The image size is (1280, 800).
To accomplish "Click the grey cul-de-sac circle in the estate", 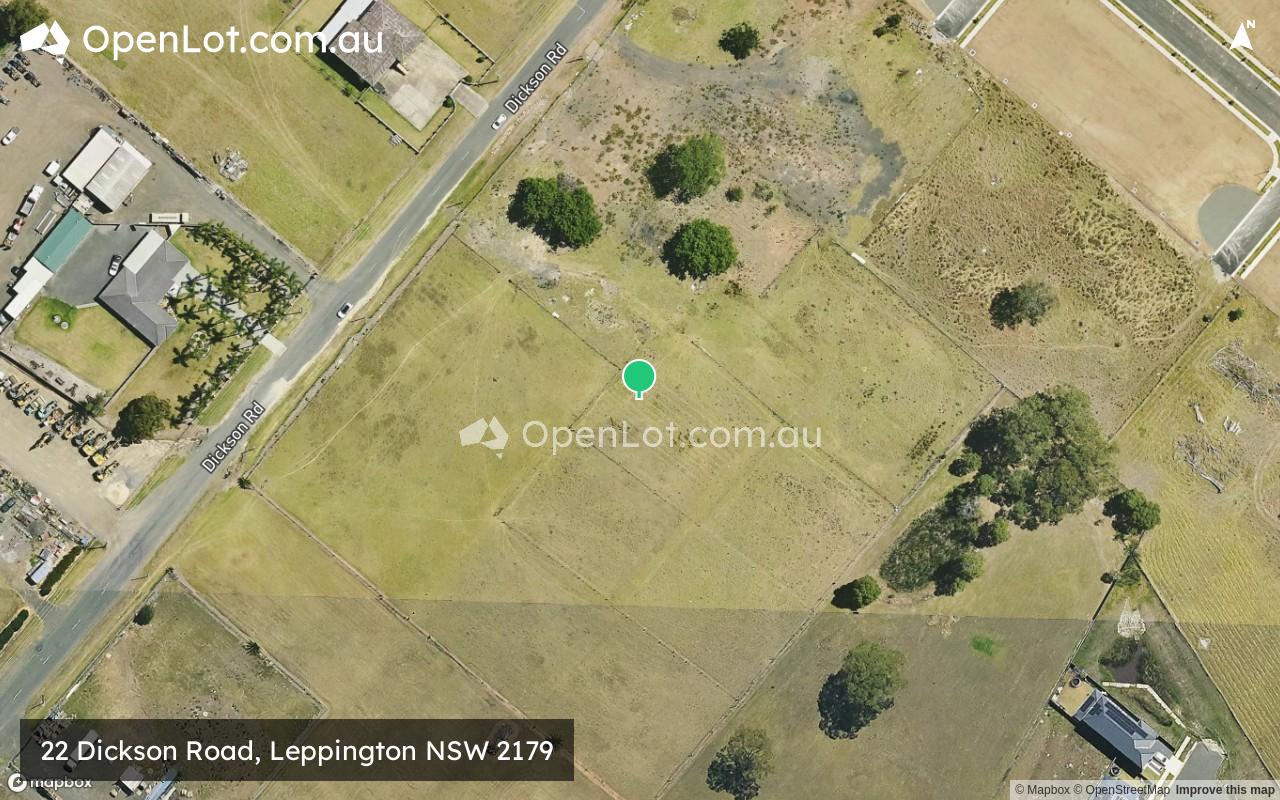I will 1226,212.
